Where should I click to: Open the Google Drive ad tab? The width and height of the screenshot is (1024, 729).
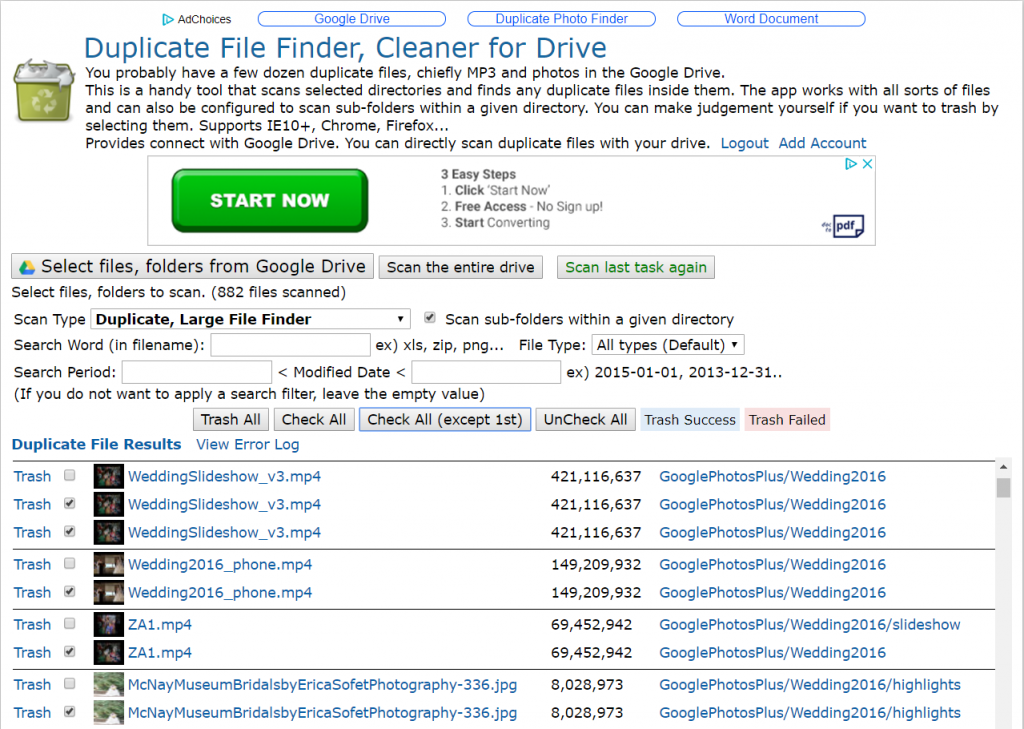(352, 19)
